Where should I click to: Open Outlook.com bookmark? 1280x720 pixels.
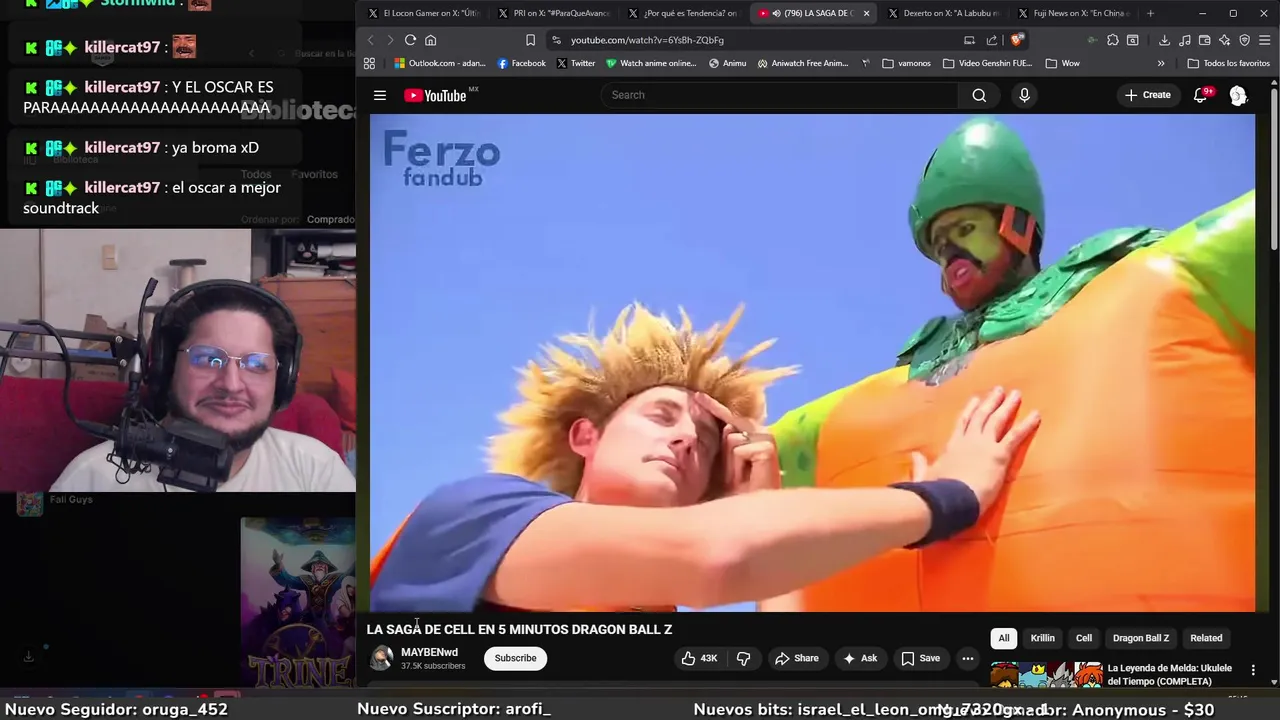[x=439, y=63]
